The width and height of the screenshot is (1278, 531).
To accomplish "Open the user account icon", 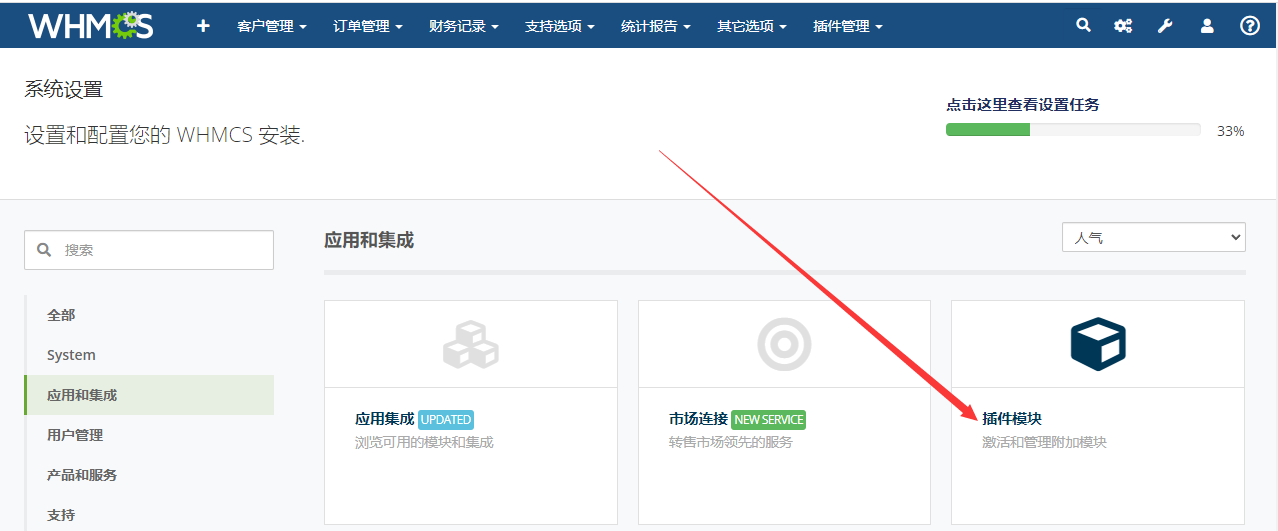I will point(1207,26).
